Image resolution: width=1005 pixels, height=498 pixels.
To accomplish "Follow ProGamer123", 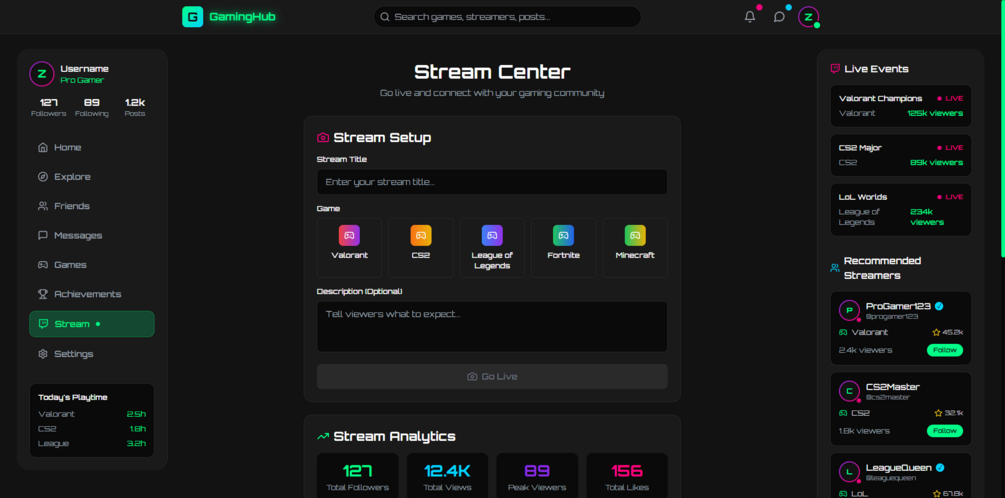I will click(x=945, y=350).
